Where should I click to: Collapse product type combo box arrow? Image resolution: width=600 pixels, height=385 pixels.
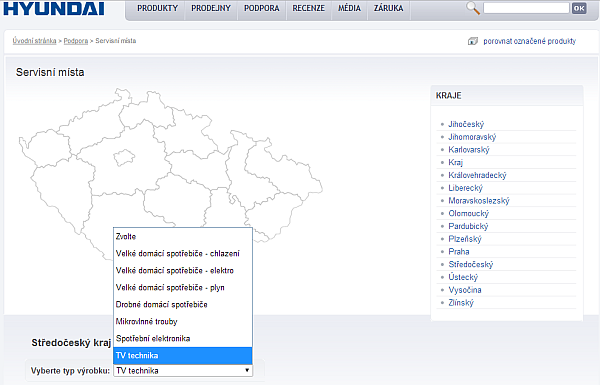tap(247, 370)
